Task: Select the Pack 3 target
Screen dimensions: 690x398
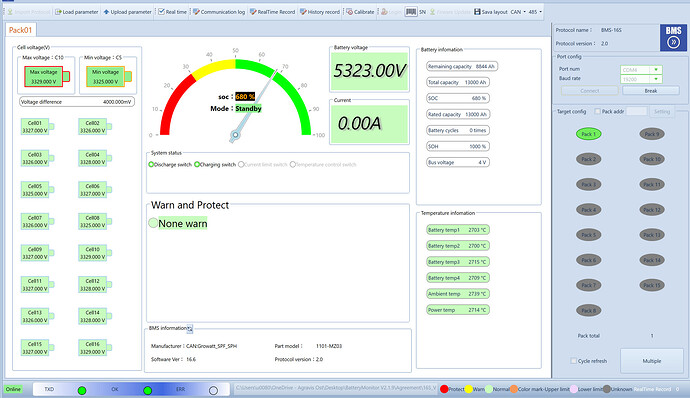Action: (x=588, y=184)
